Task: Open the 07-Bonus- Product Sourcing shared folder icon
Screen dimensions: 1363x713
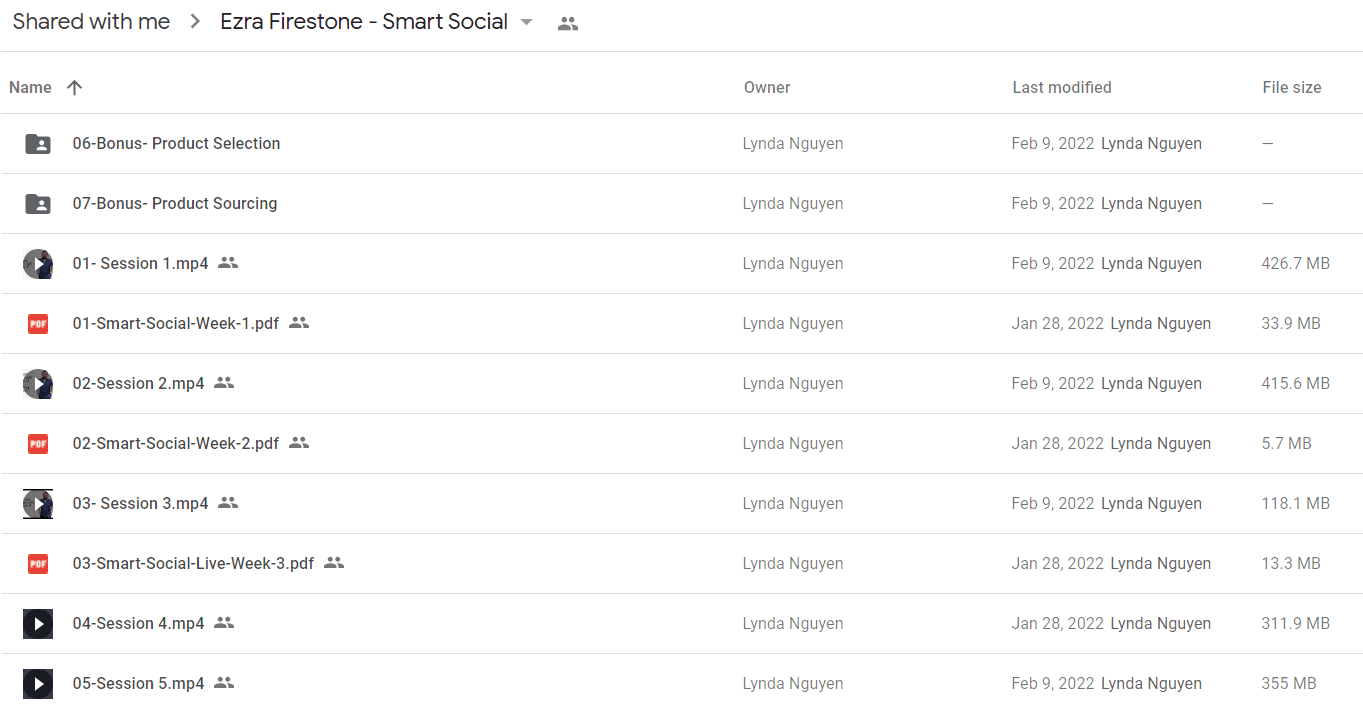Action: click(x=38, y=204)
